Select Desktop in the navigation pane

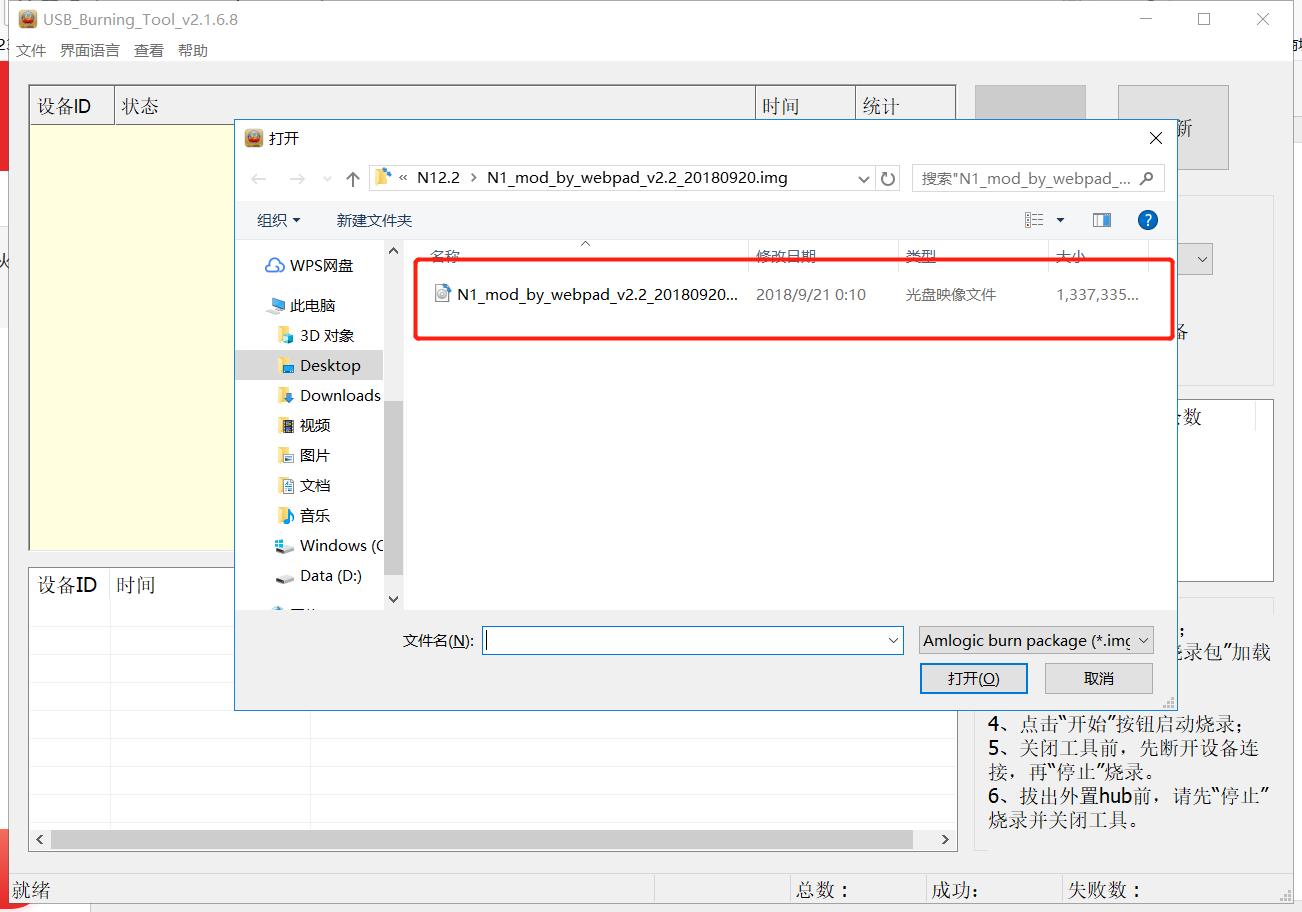pos(309,366)
